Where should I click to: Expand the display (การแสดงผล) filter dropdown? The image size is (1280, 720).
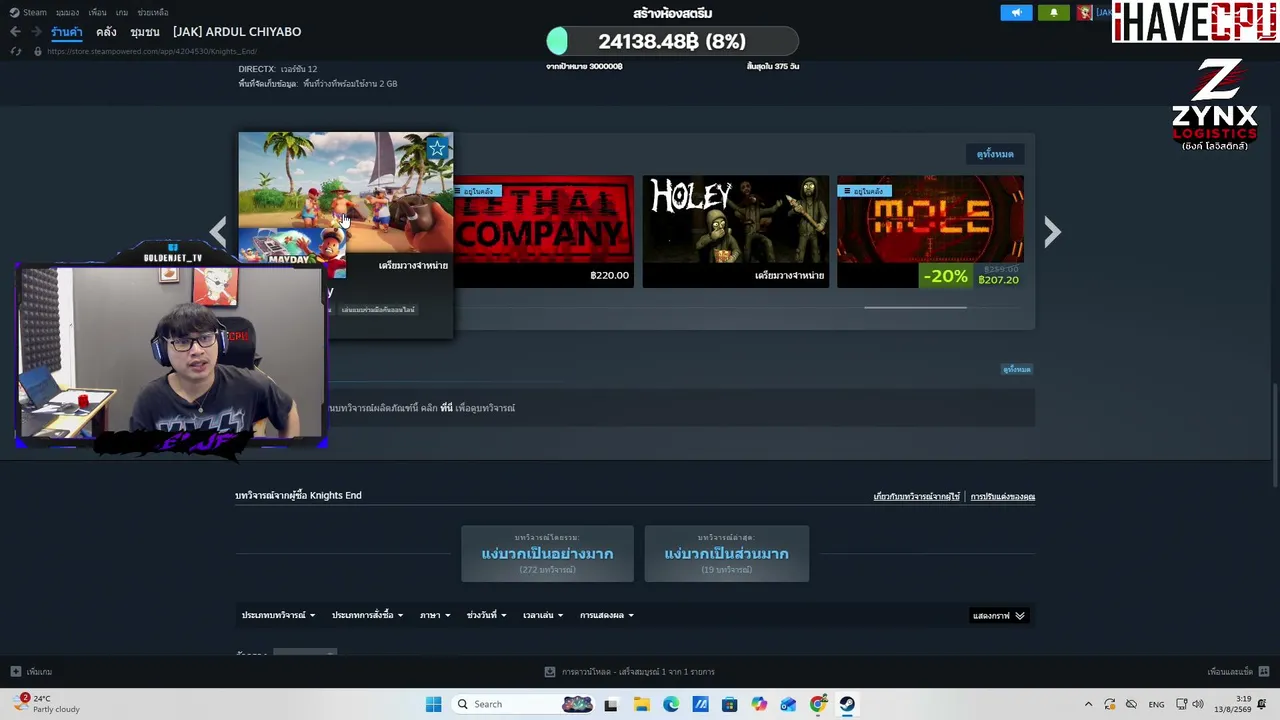(x=607, y=615)
